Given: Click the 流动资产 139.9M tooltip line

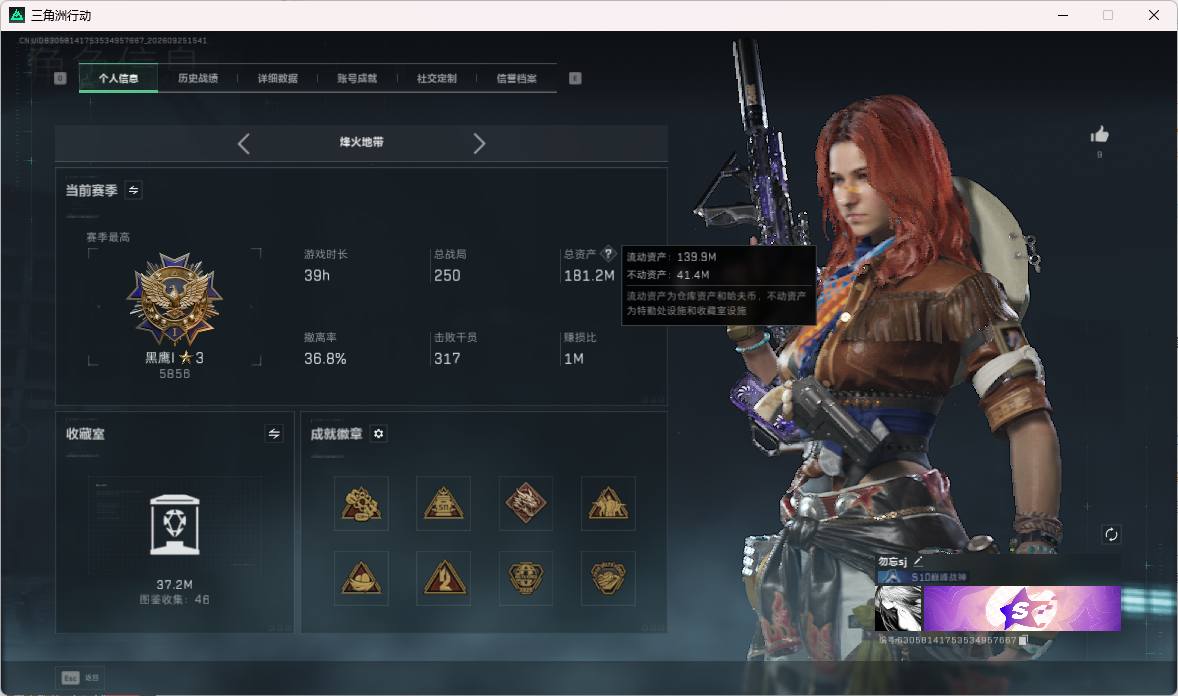Looking at the screenshot, I should tap(672, 257).
